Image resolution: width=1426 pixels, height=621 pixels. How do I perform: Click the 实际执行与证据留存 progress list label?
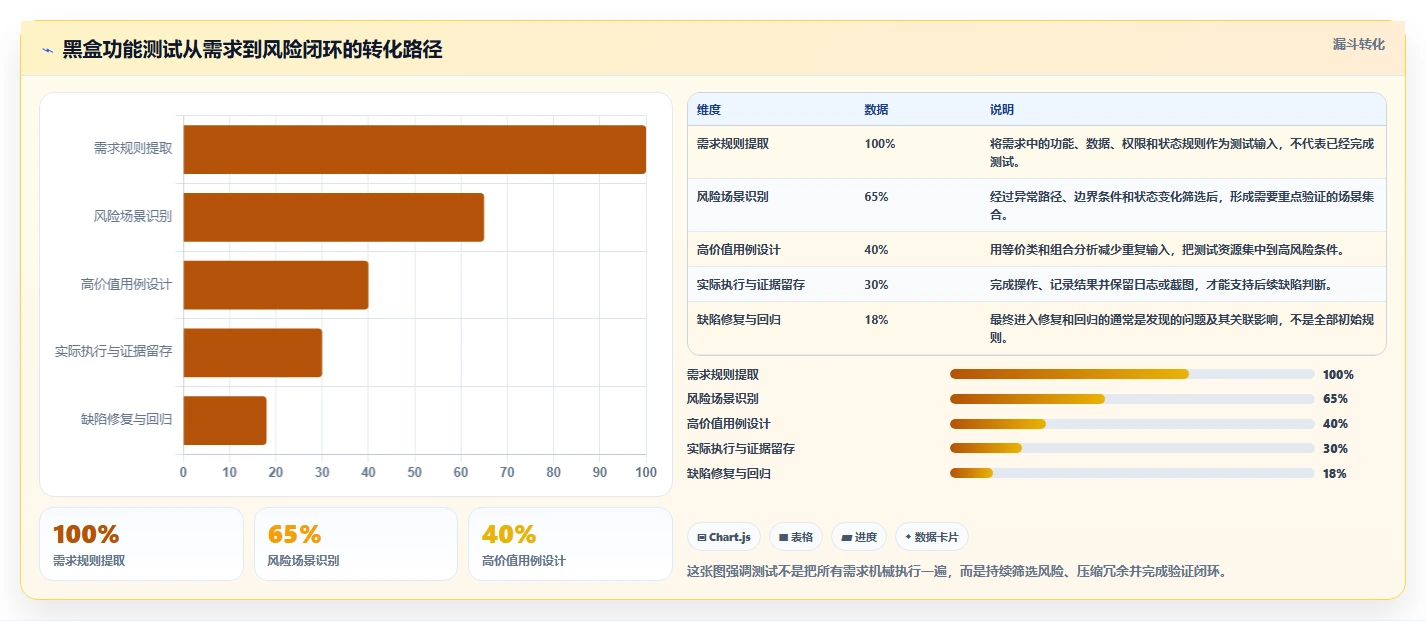[x=741, y=449]
